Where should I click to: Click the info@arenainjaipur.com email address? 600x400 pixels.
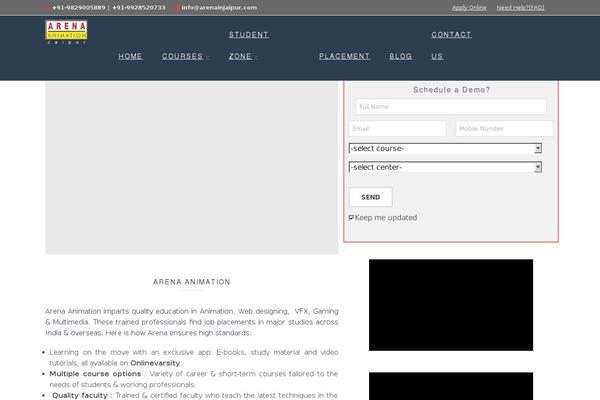tap(219, 7)
